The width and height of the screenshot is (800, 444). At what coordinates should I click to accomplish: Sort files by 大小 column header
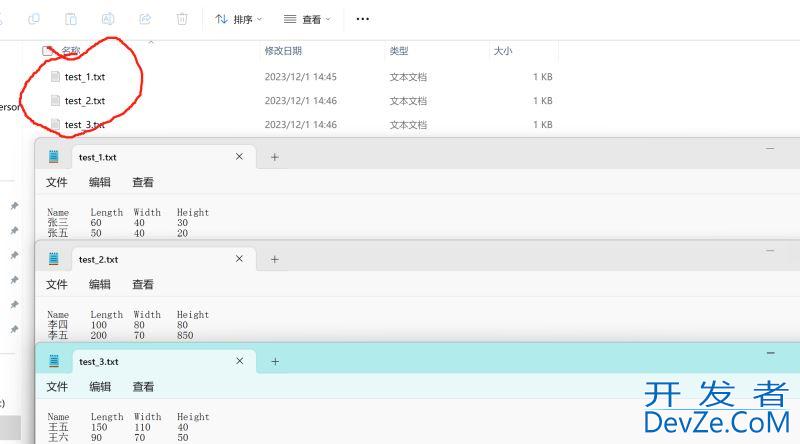pos(503,51)
